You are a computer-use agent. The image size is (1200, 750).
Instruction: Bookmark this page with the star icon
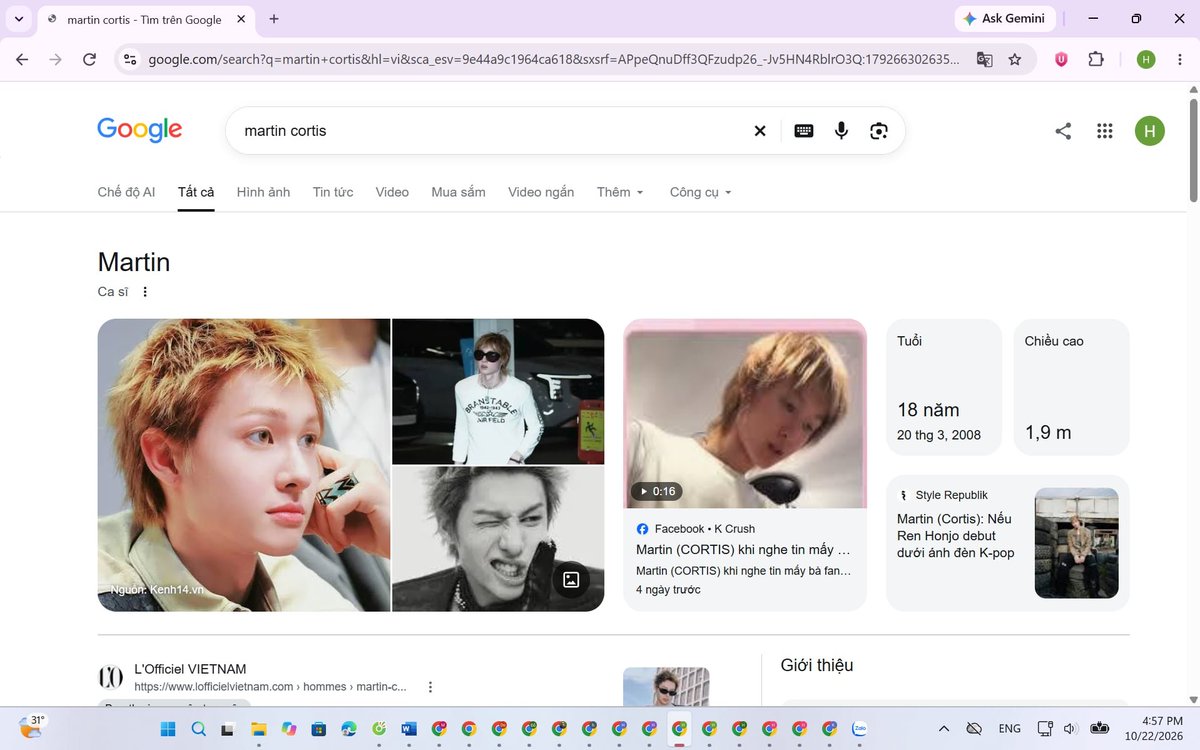(x=1015, y=59)
